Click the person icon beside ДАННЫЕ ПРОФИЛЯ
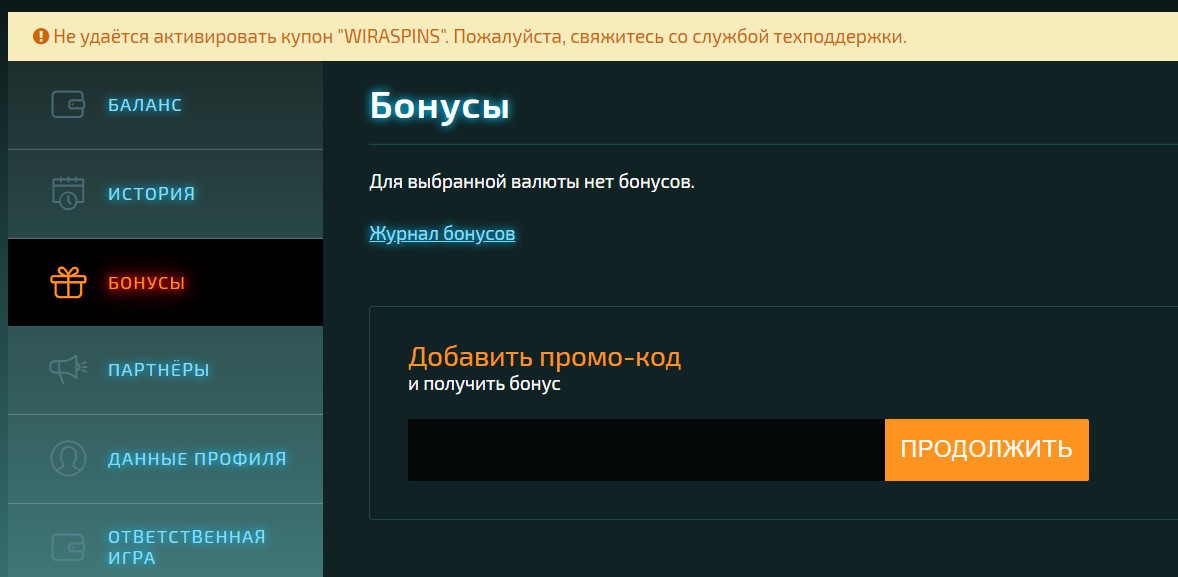Screen dimensions: 1178x577 tap(66, 457)
